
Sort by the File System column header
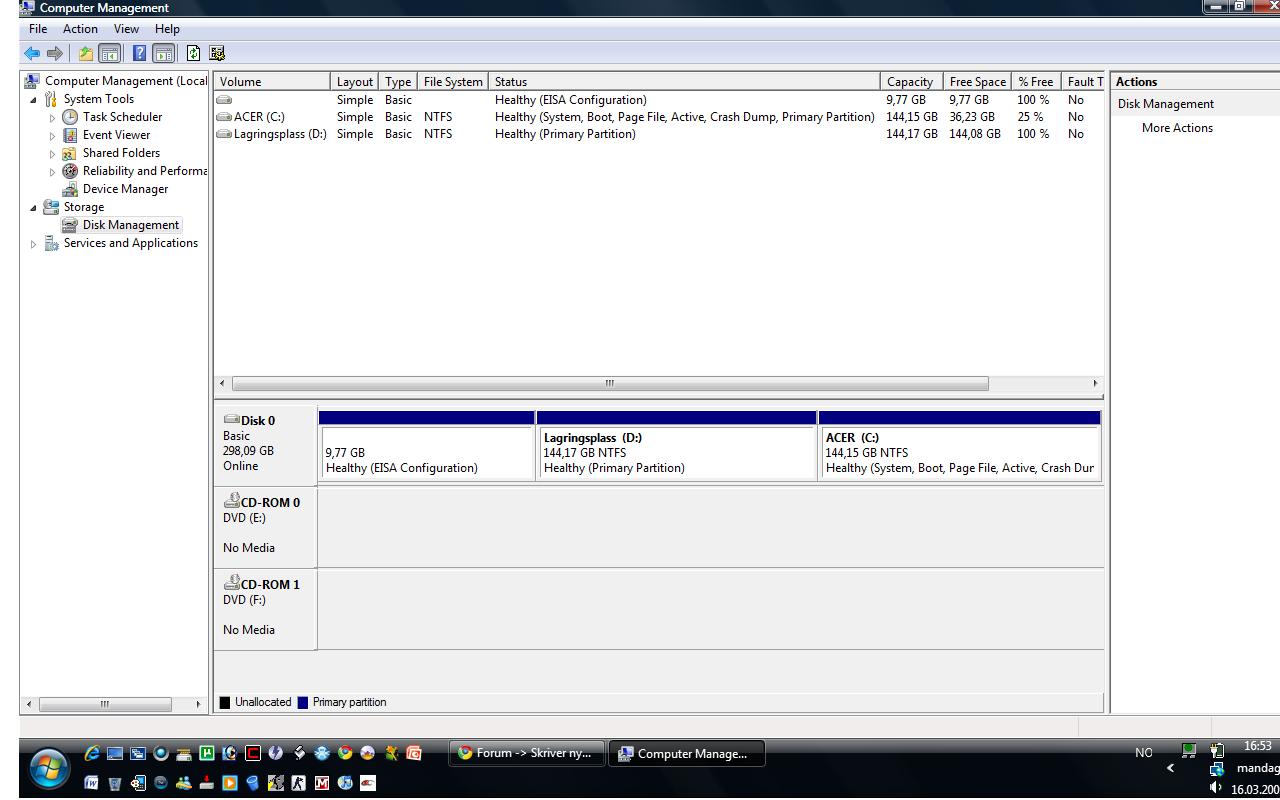pos(453,82)
